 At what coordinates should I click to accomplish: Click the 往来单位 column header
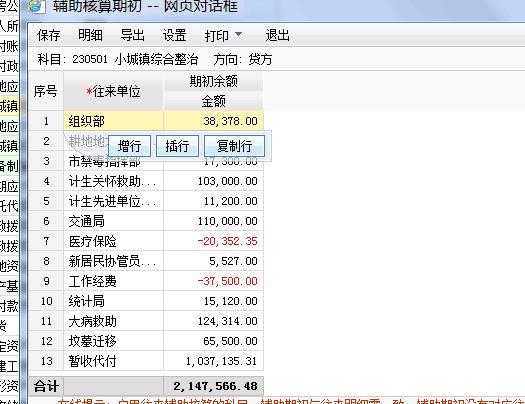pos(114,91)
